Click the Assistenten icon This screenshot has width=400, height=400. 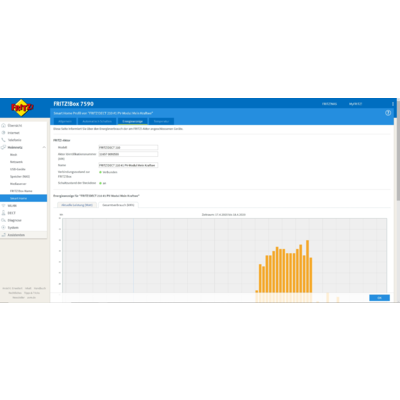(4, 235)
